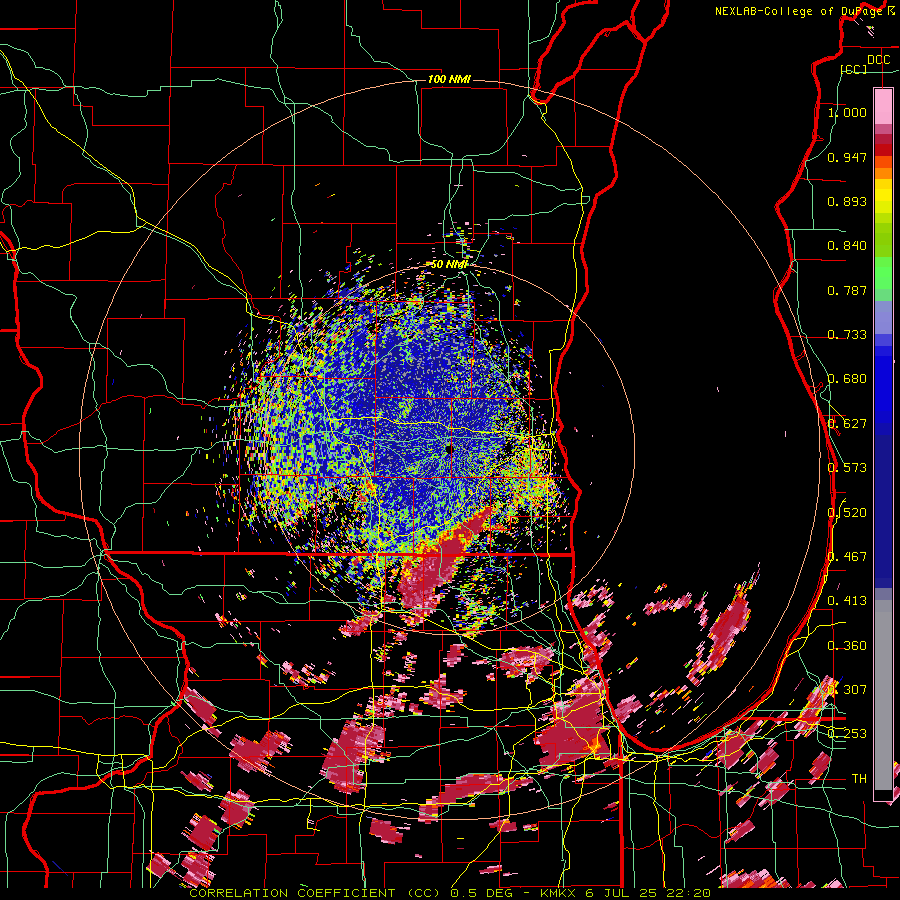Click the 0.733 scale value

(x=847, y=335)
